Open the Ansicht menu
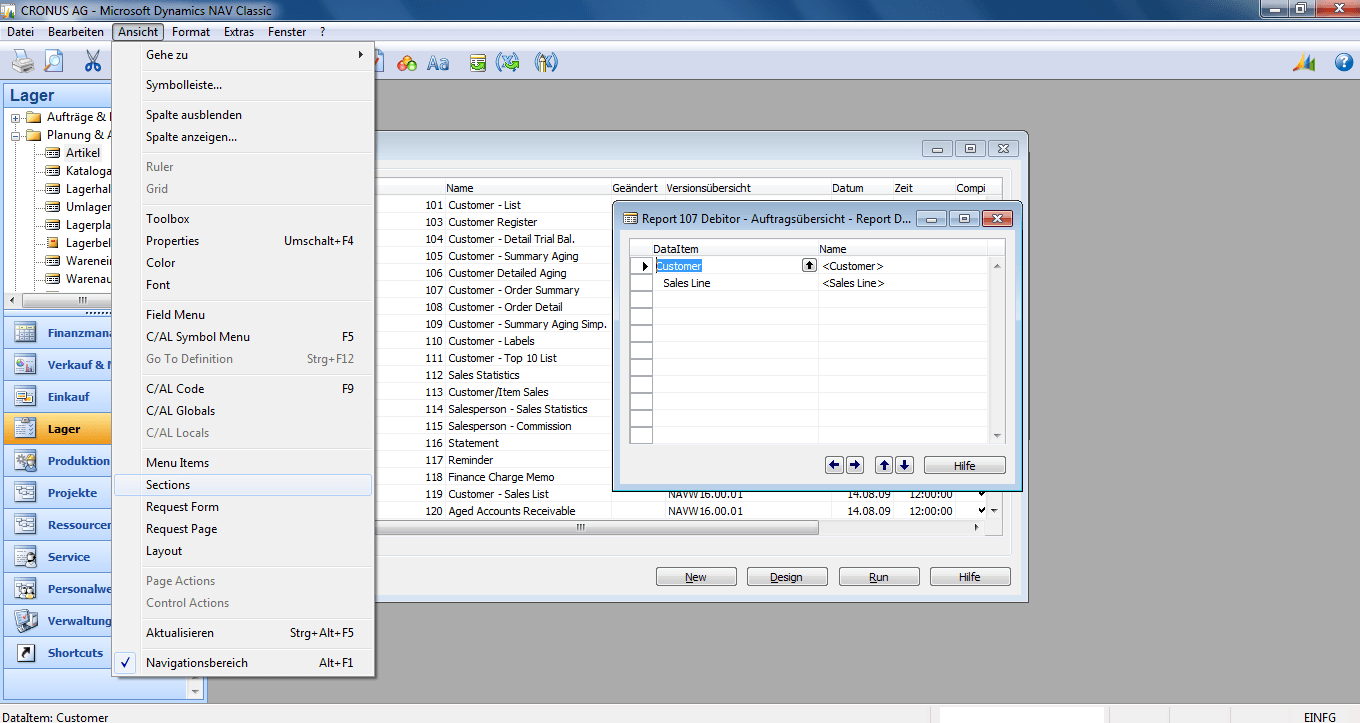This screenshot has width=1360, height=723. (138, 32)
